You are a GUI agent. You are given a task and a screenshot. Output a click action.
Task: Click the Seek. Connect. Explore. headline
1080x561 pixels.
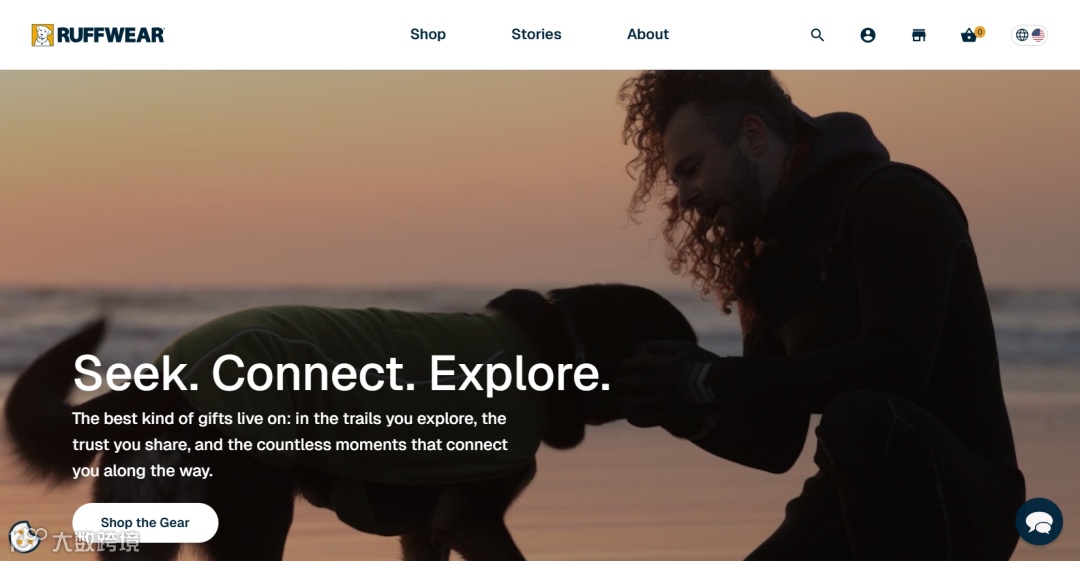point(342,374)
